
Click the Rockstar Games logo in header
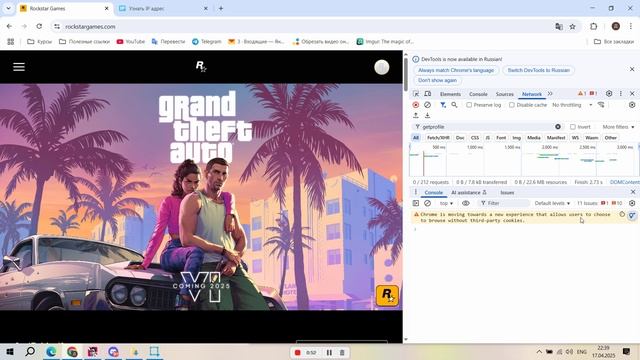click(201, 66)
